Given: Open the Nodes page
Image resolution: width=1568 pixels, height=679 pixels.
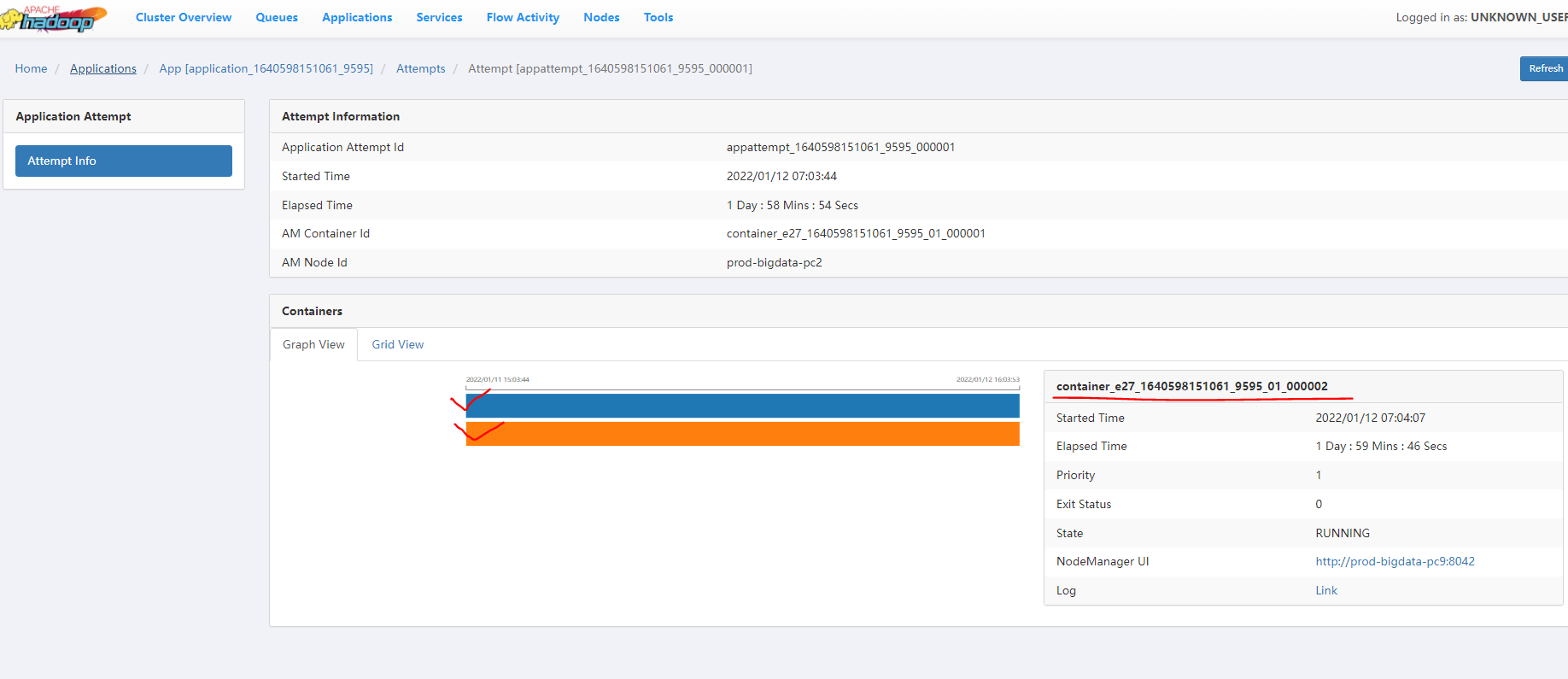Looking at the screenshot, I should click(601, 17).
